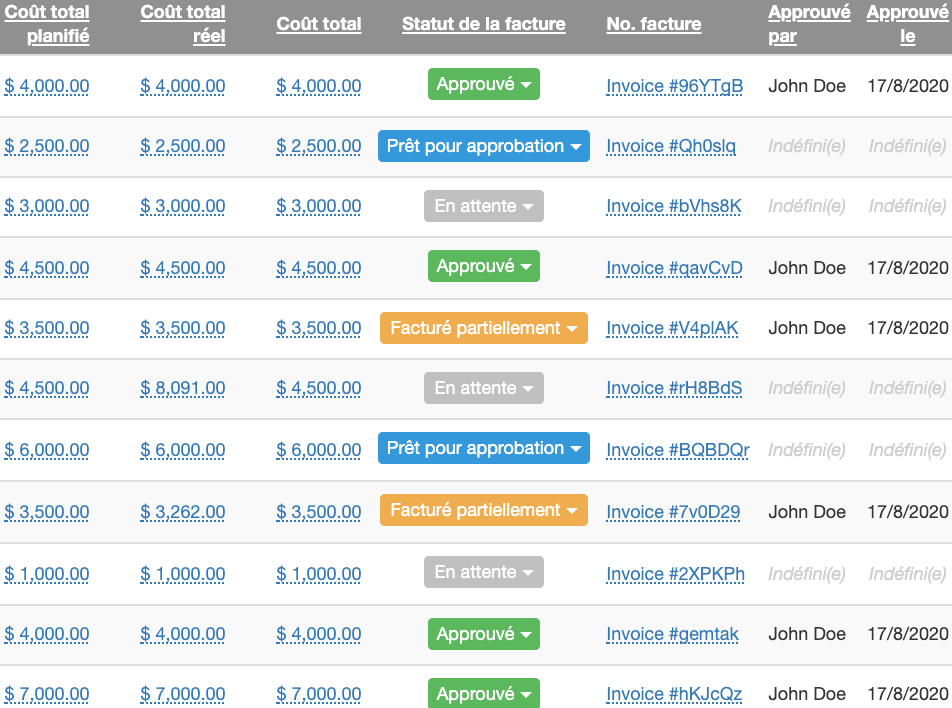
Task: Sort by No. facture column header
Action: tap(653, 25)
